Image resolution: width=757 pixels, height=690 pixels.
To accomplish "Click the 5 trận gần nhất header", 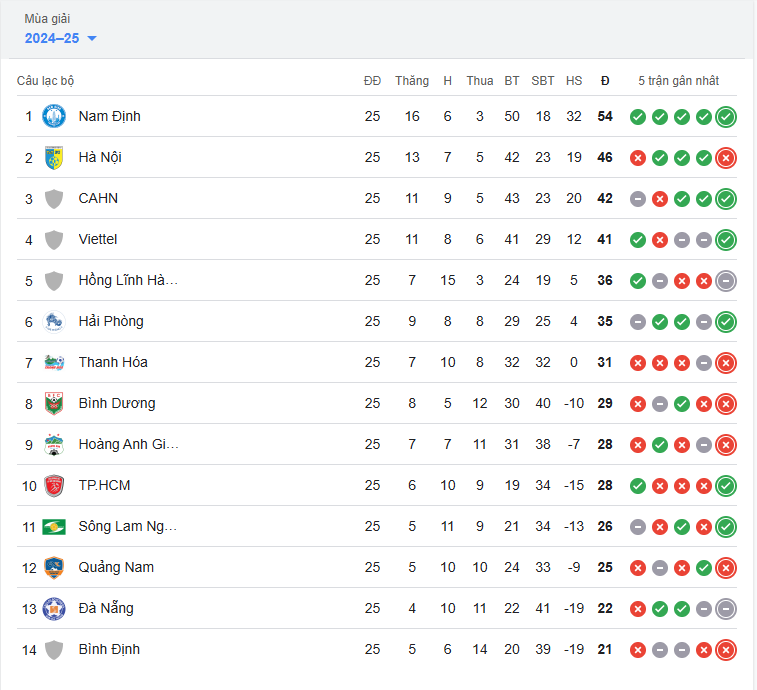I will 678,81.
